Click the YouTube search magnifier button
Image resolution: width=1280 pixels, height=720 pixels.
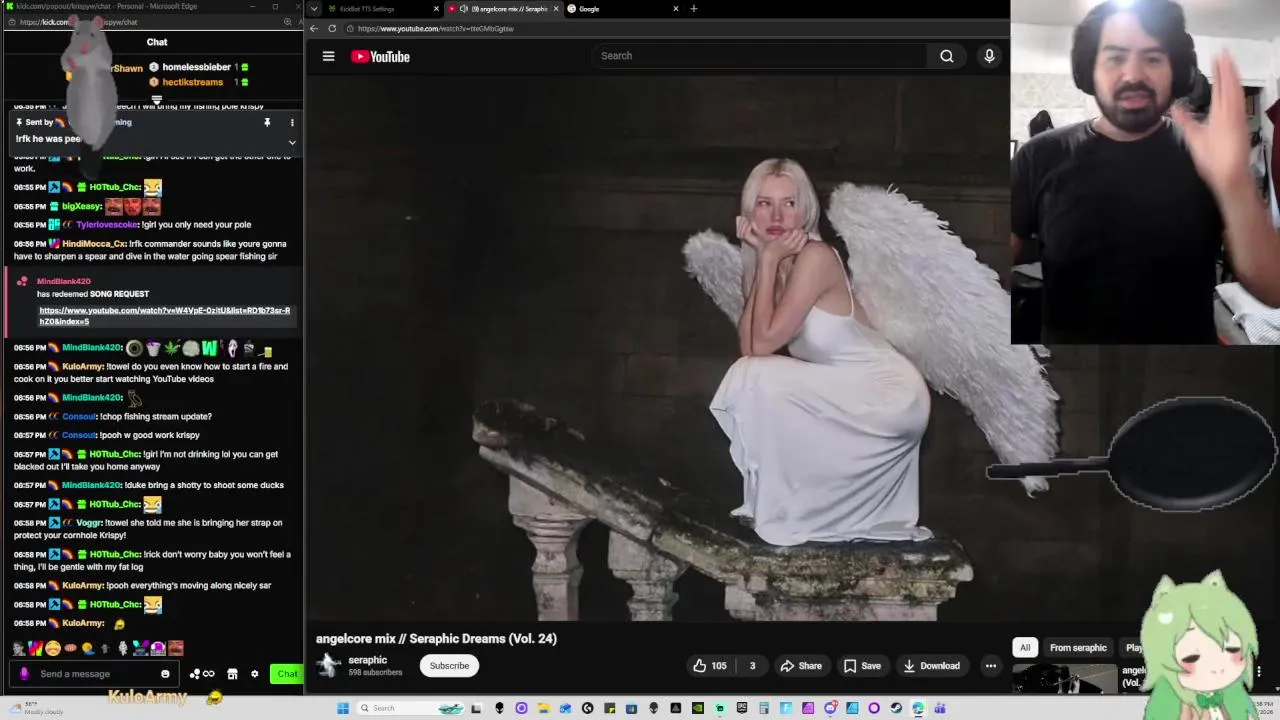(x=946, y=56)
